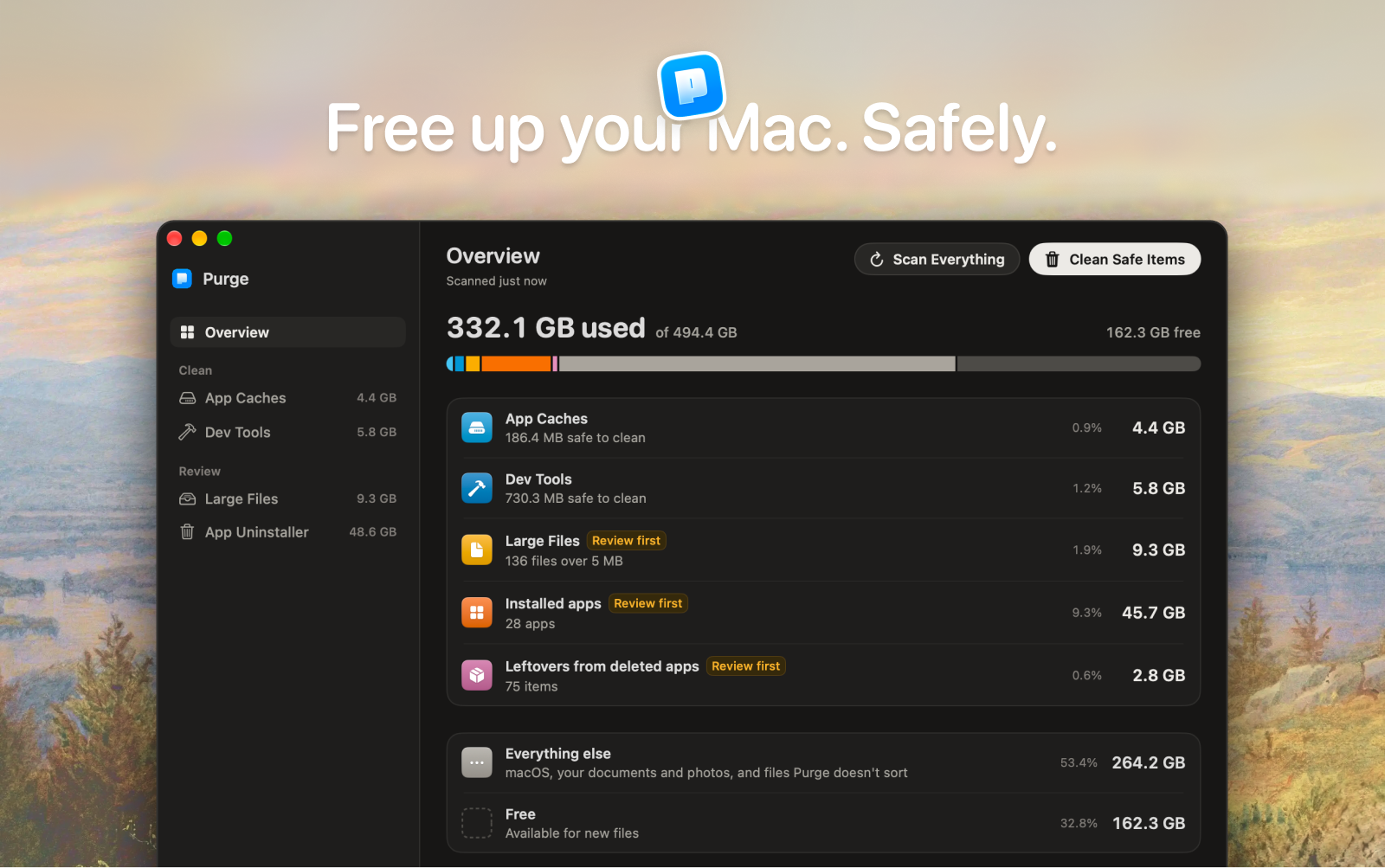The height and width of the screenshot is (868, 1385).
Task: Click the Dev Tools hammer icon in sidebar
Action: point(187,432)
